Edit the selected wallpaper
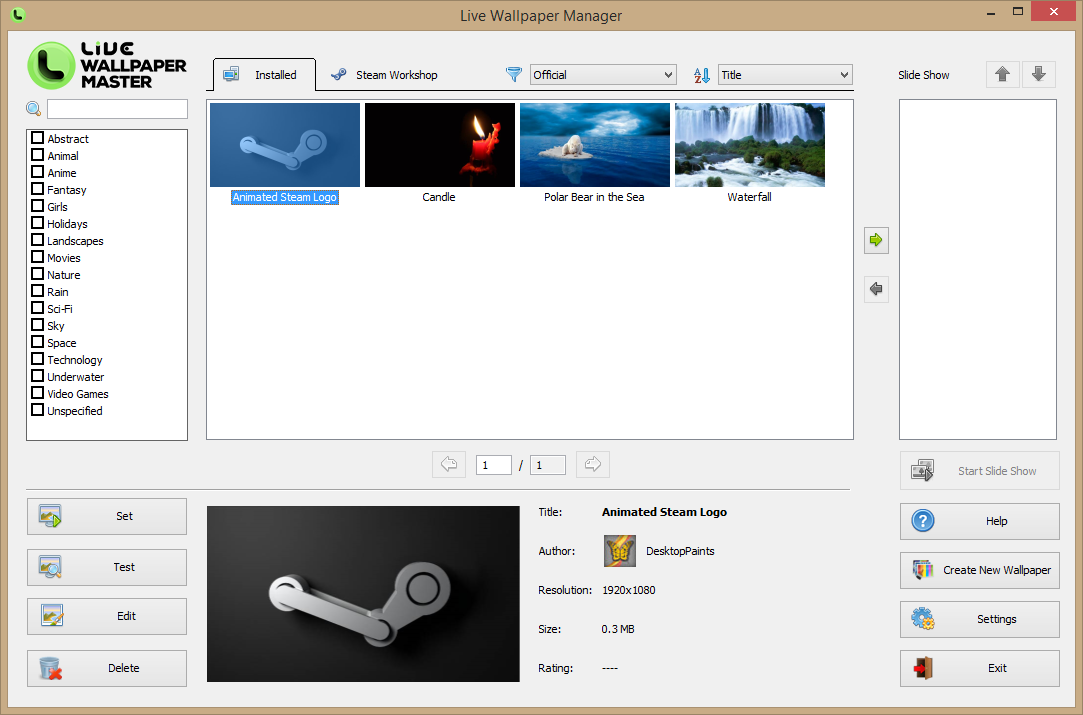This screenshot has width=1083, height=715. [x=107, y=616]
